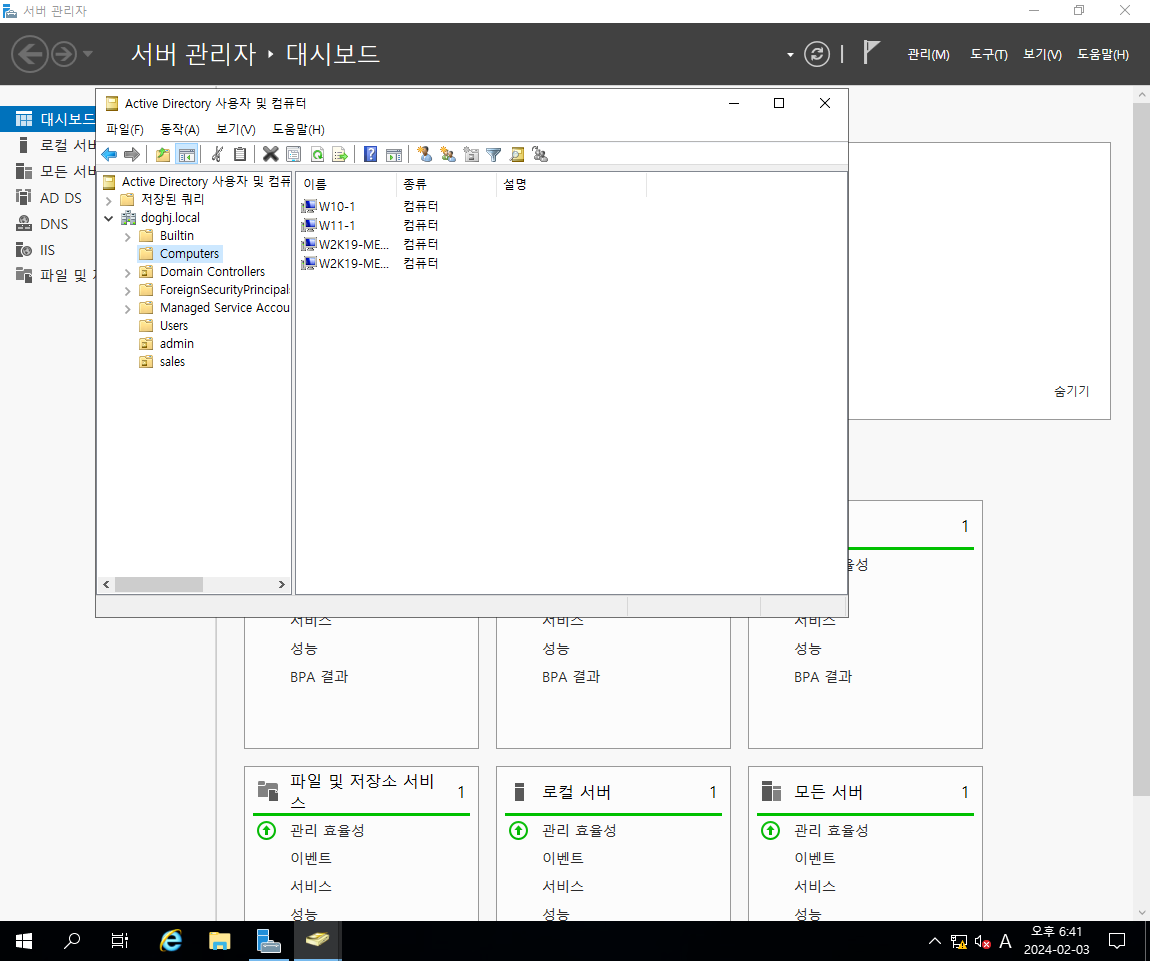Click 모든 서버 tile title
Screen dimensions: 1150x961
(829, 792)
